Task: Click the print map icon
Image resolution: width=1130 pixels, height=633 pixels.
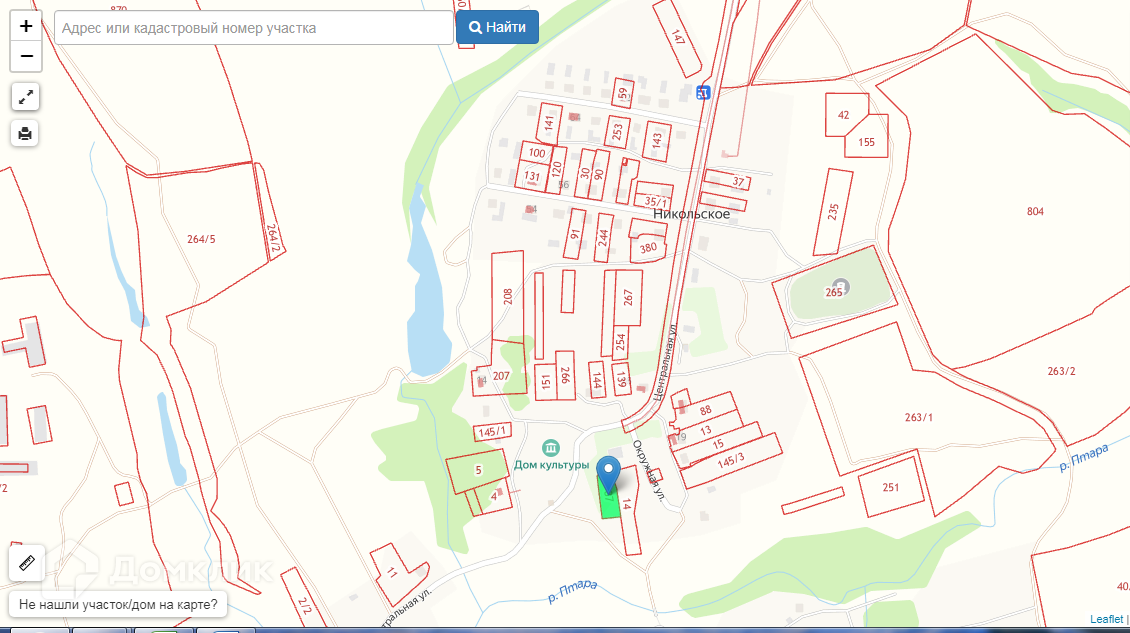Action: [25, 133]
